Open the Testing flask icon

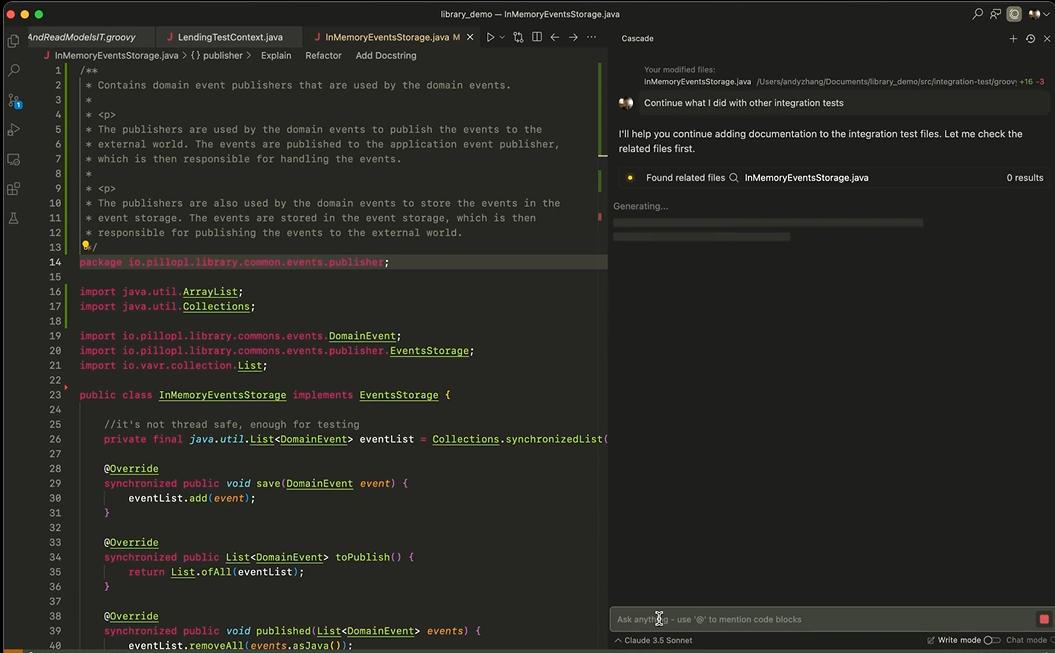pyautogui.click(x=14, y=217)
